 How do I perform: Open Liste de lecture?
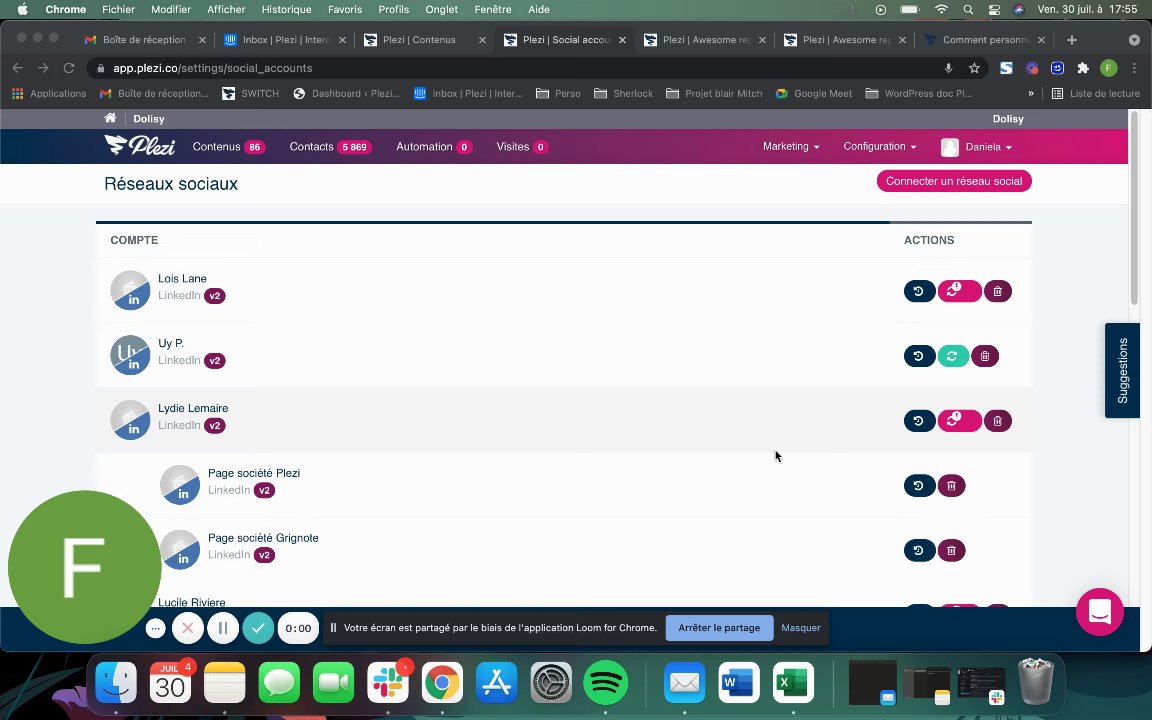1095,94
